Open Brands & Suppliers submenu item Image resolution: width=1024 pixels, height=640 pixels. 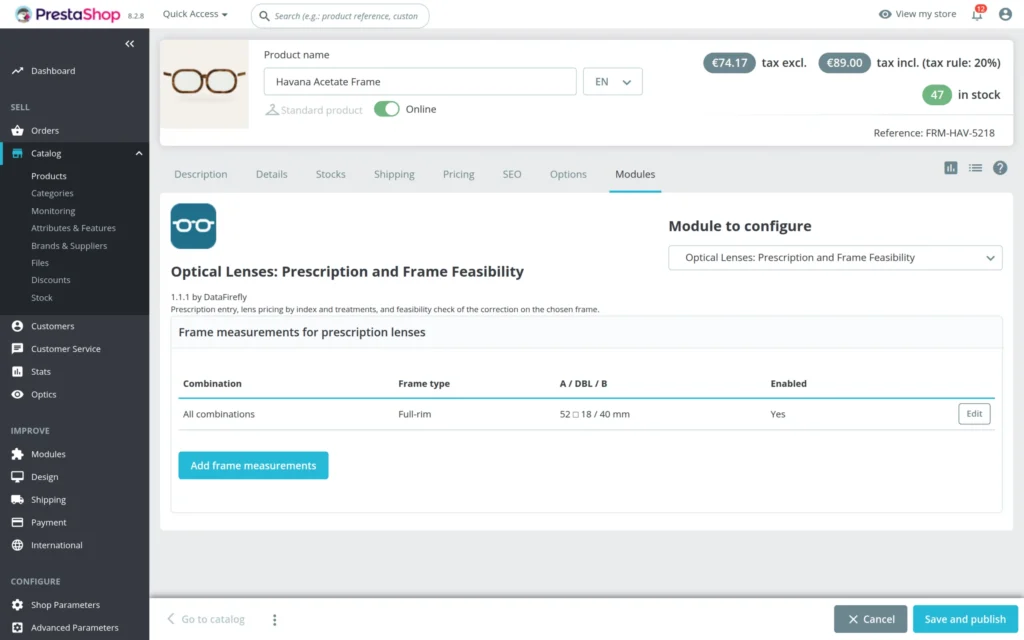pyautogui.click(x=69, y=246)
